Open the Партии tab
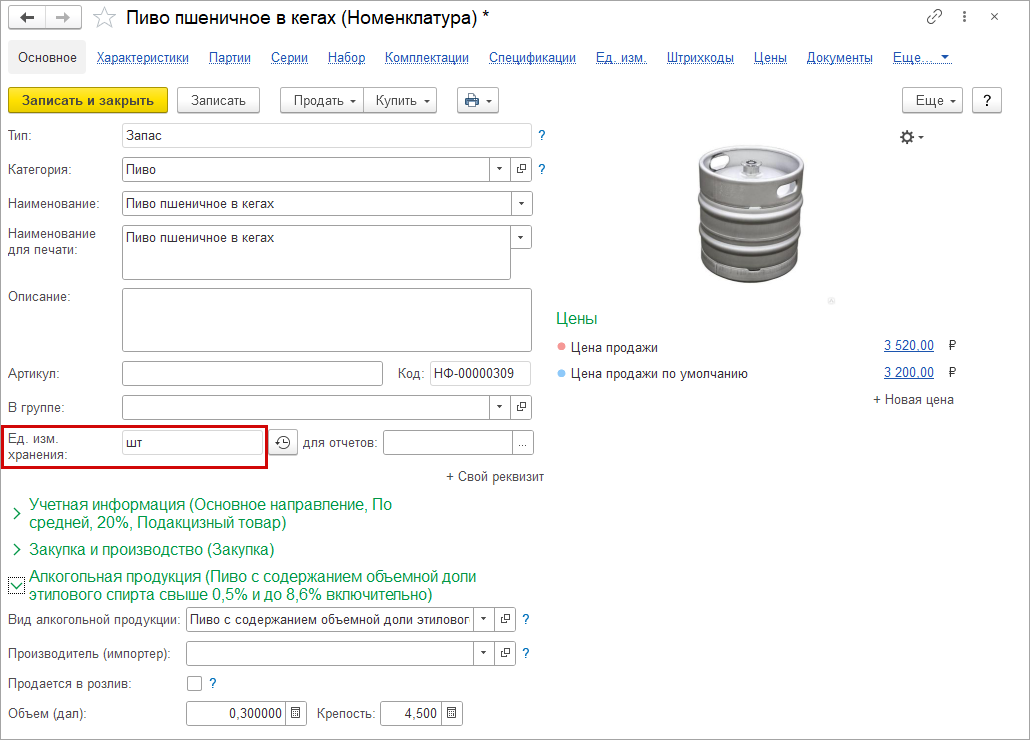Image resolution: width=1030 pixels, height=740 pixels. point(230,58)
